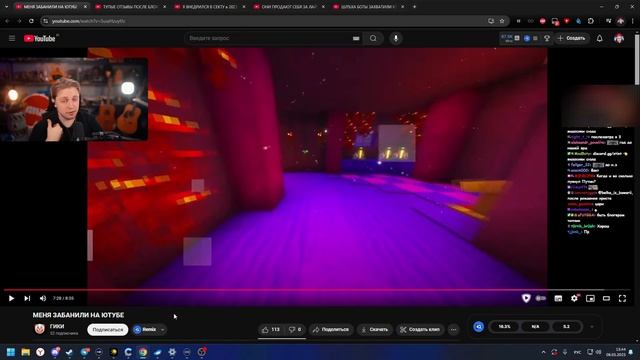Go to the YouTube home logo
This screenshot has height=360, width=640.
pos(40,38)
